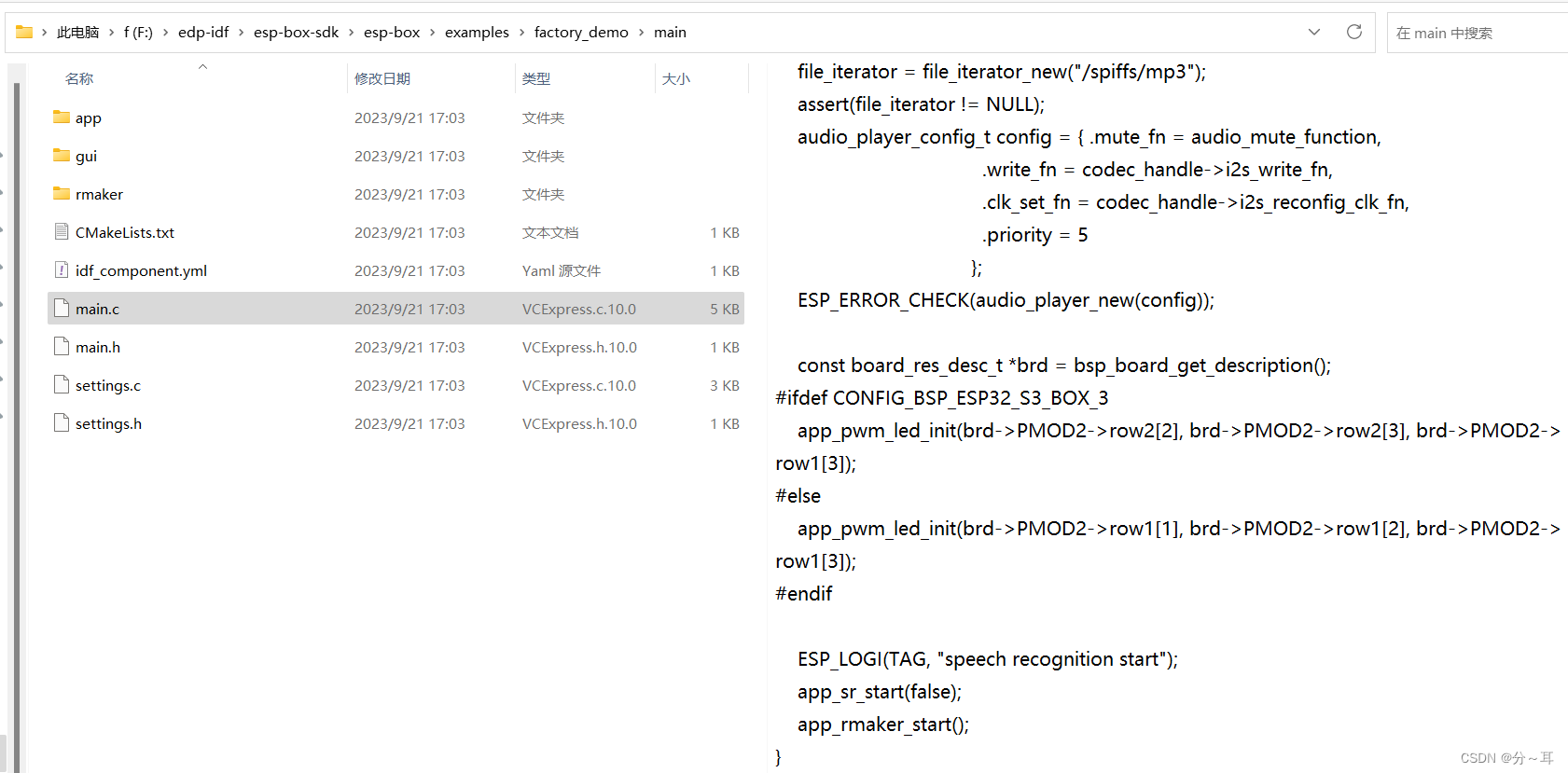Viewport: 1568px width, 773px height.
Task: Click the refresh icon beside address bar
Action: pyautogui.click(x=1354, y=32)
